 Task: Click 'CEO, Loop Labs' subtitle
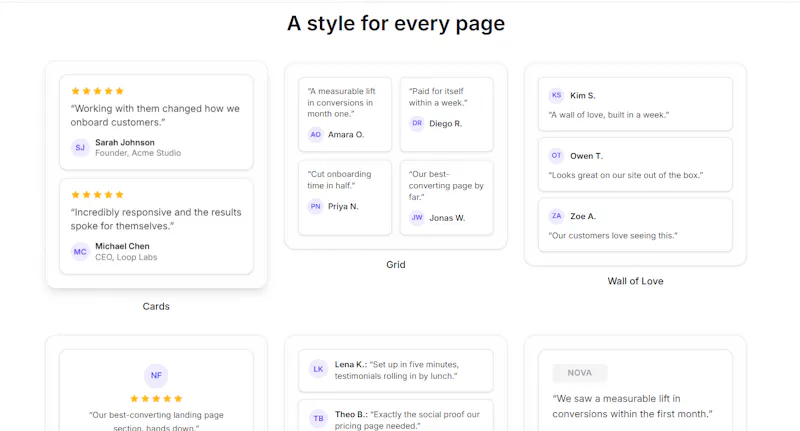[126, 257]
